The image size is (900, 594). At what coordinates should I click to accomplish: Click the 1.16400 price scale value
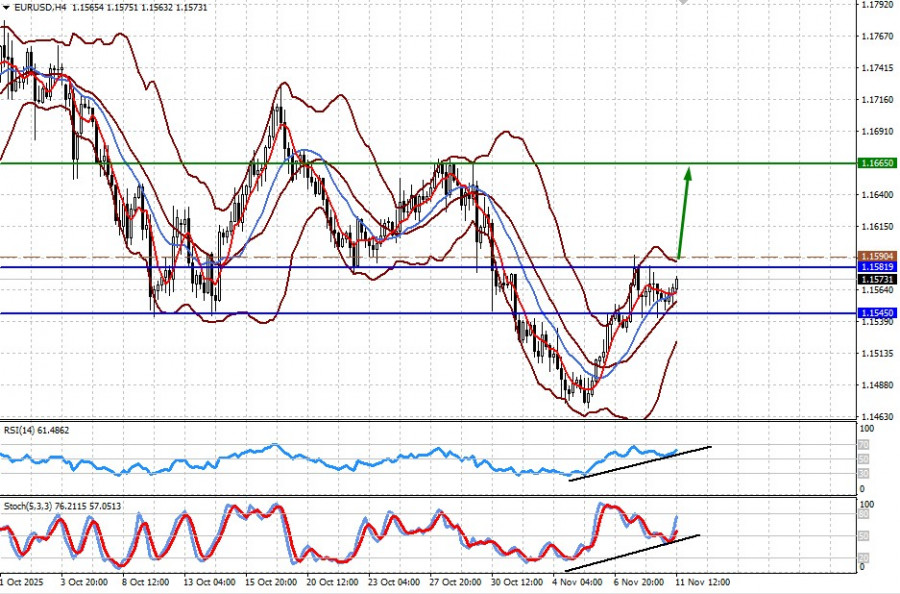point(878,195)
